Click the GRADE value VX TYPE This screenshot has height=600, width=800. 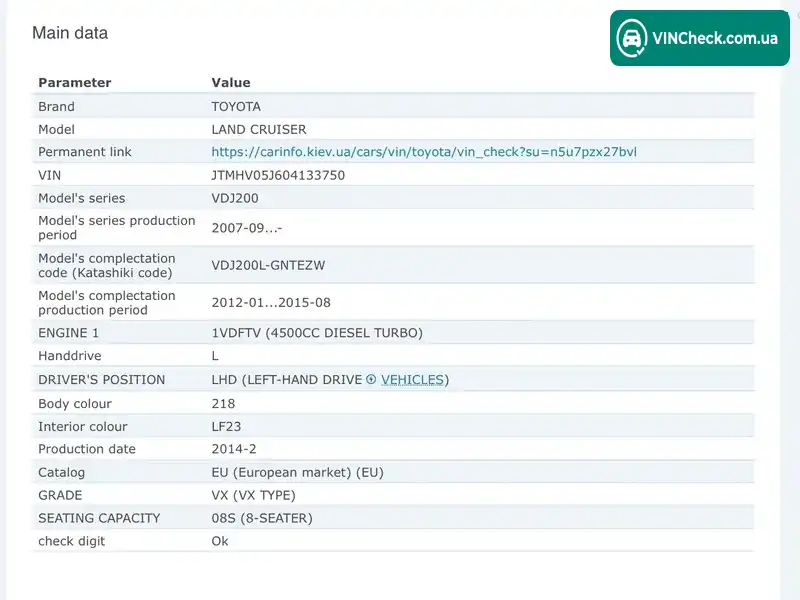click(254, 495)
